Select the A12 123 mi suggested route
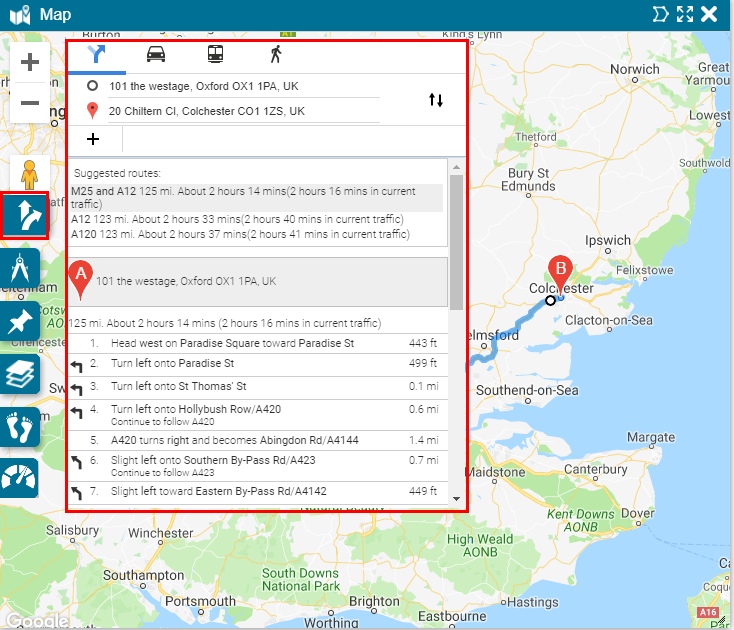The image size is (734, 630). (237, 219)
